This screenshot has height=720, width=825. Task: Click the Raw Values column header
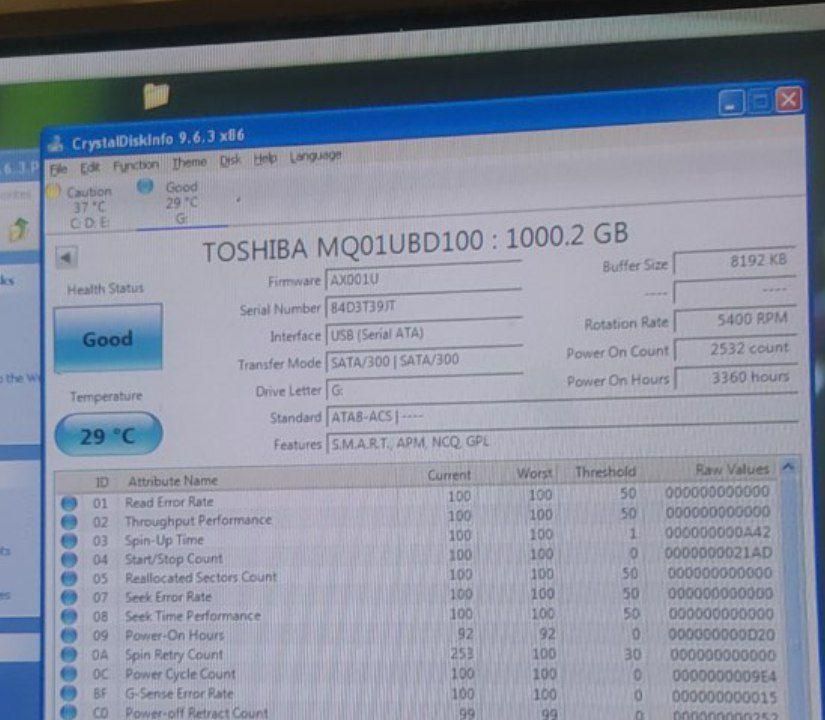tap(732, 469)
